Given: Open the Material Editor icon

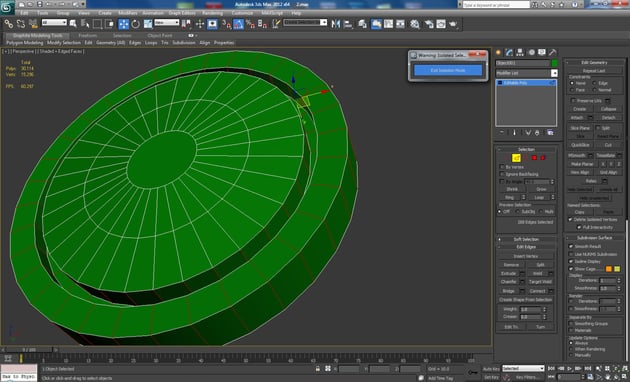Looking at the screenshot, I should coord(415,24).
